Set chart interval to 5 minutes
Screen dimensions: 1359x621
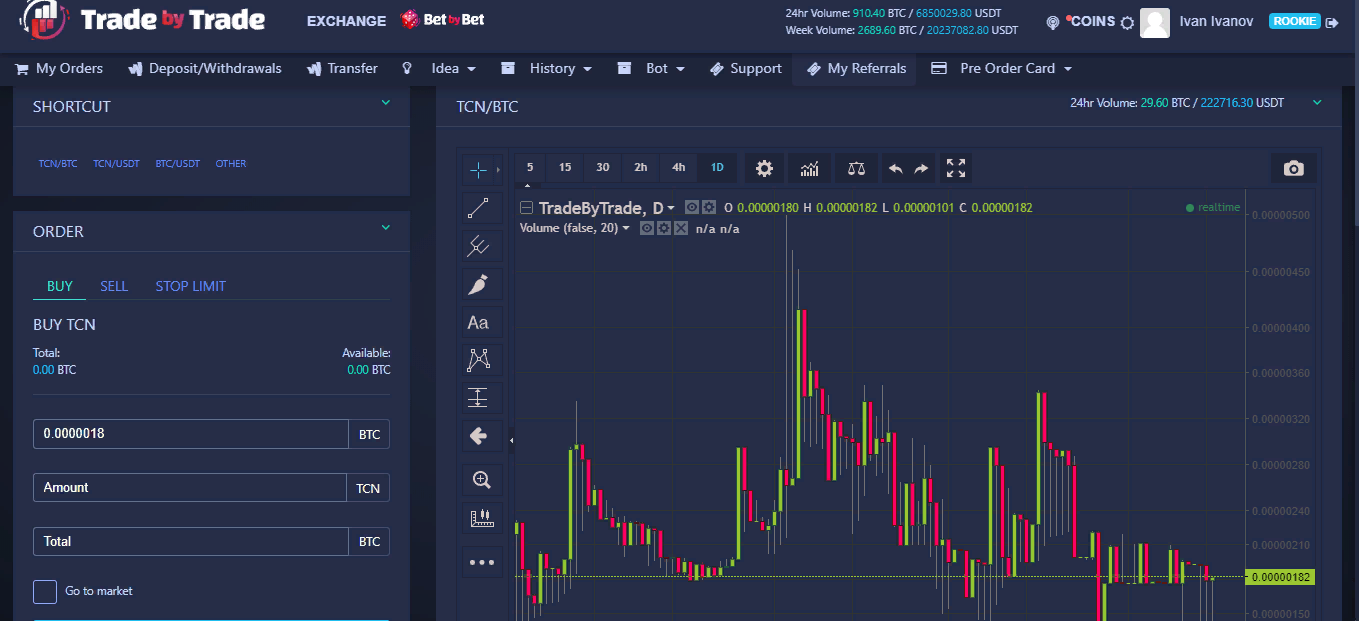pos(530,167)
